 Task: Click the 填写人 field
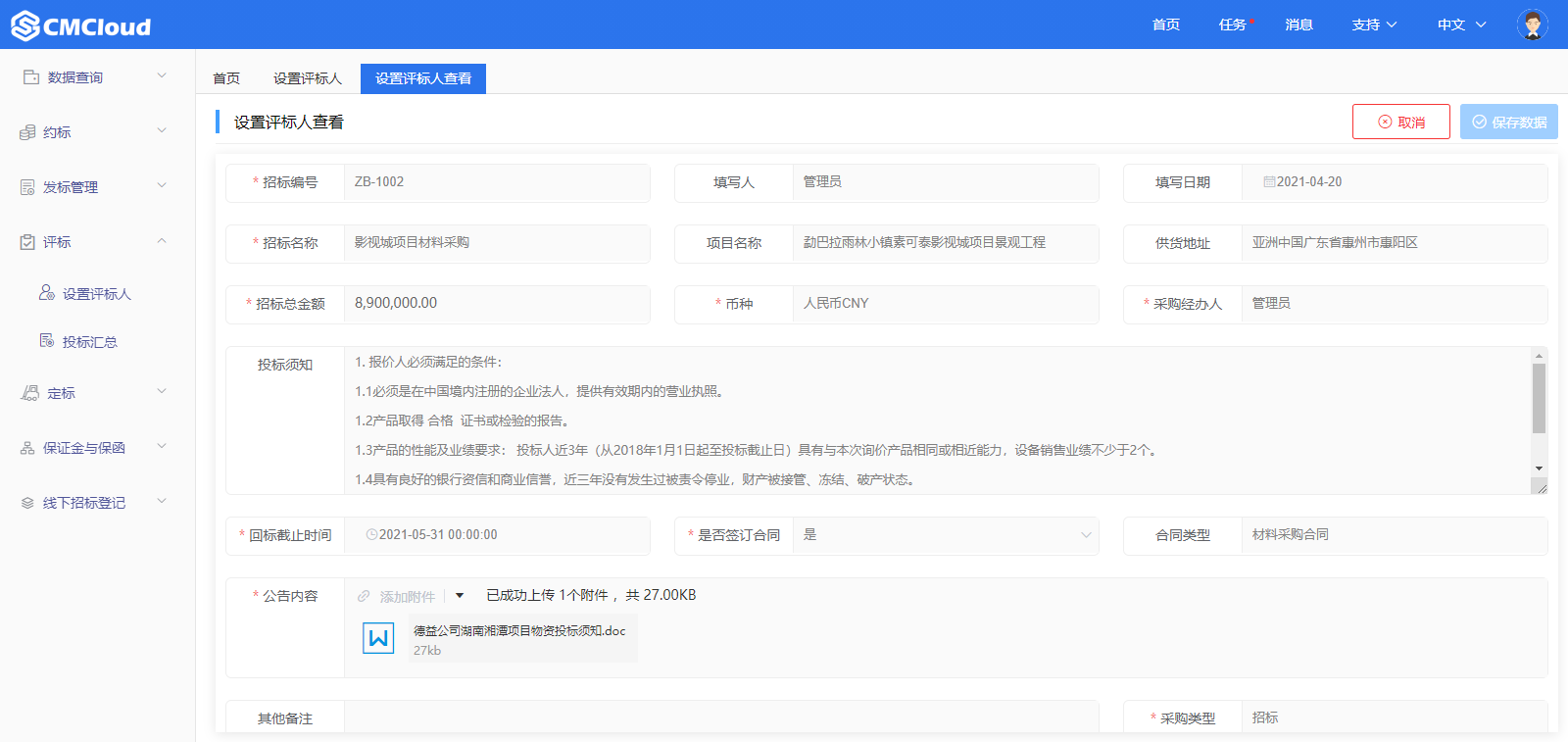pos(946,182)
